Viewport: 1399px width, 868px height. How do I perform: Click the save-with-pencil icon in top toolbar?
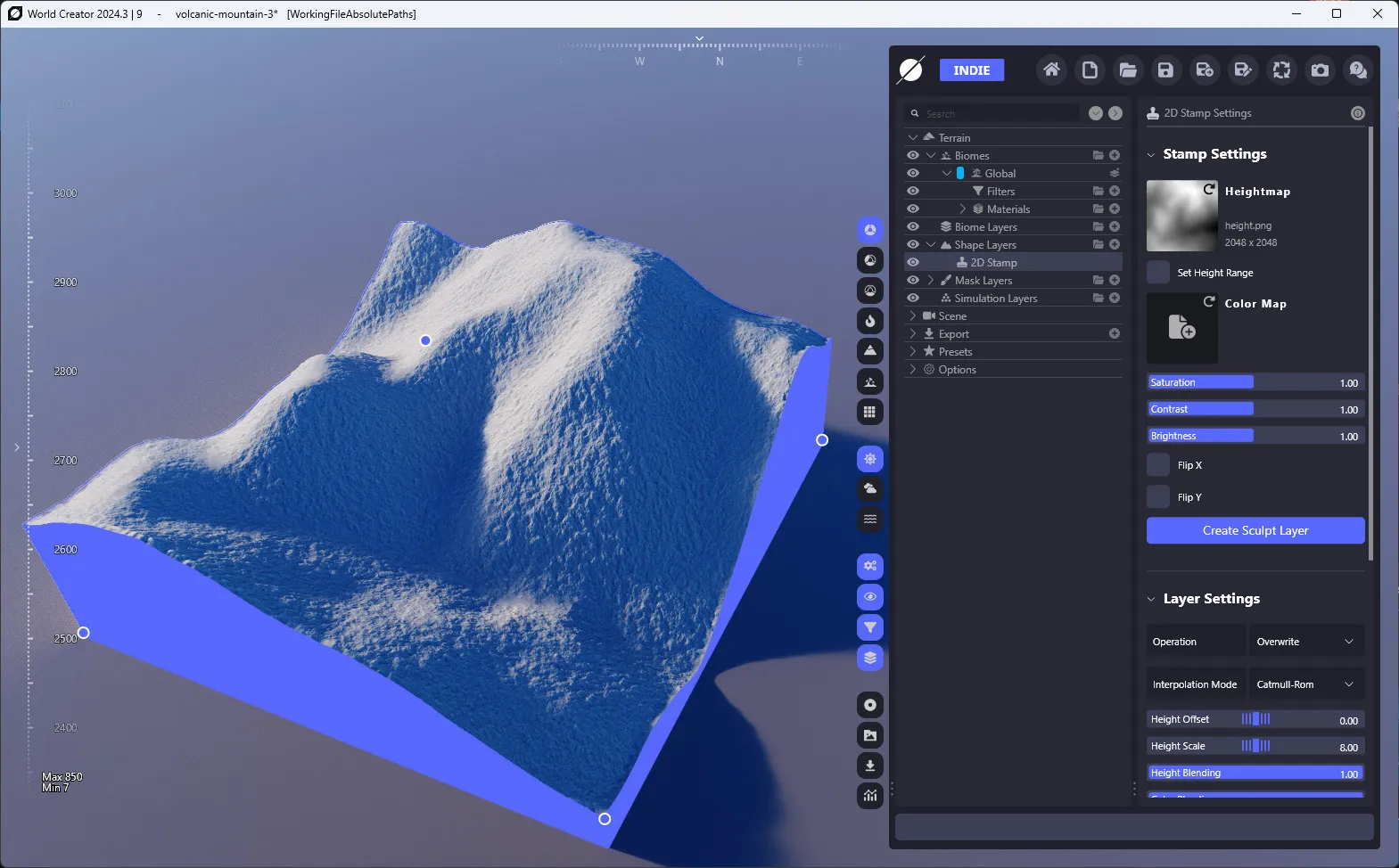[1243, 70]
